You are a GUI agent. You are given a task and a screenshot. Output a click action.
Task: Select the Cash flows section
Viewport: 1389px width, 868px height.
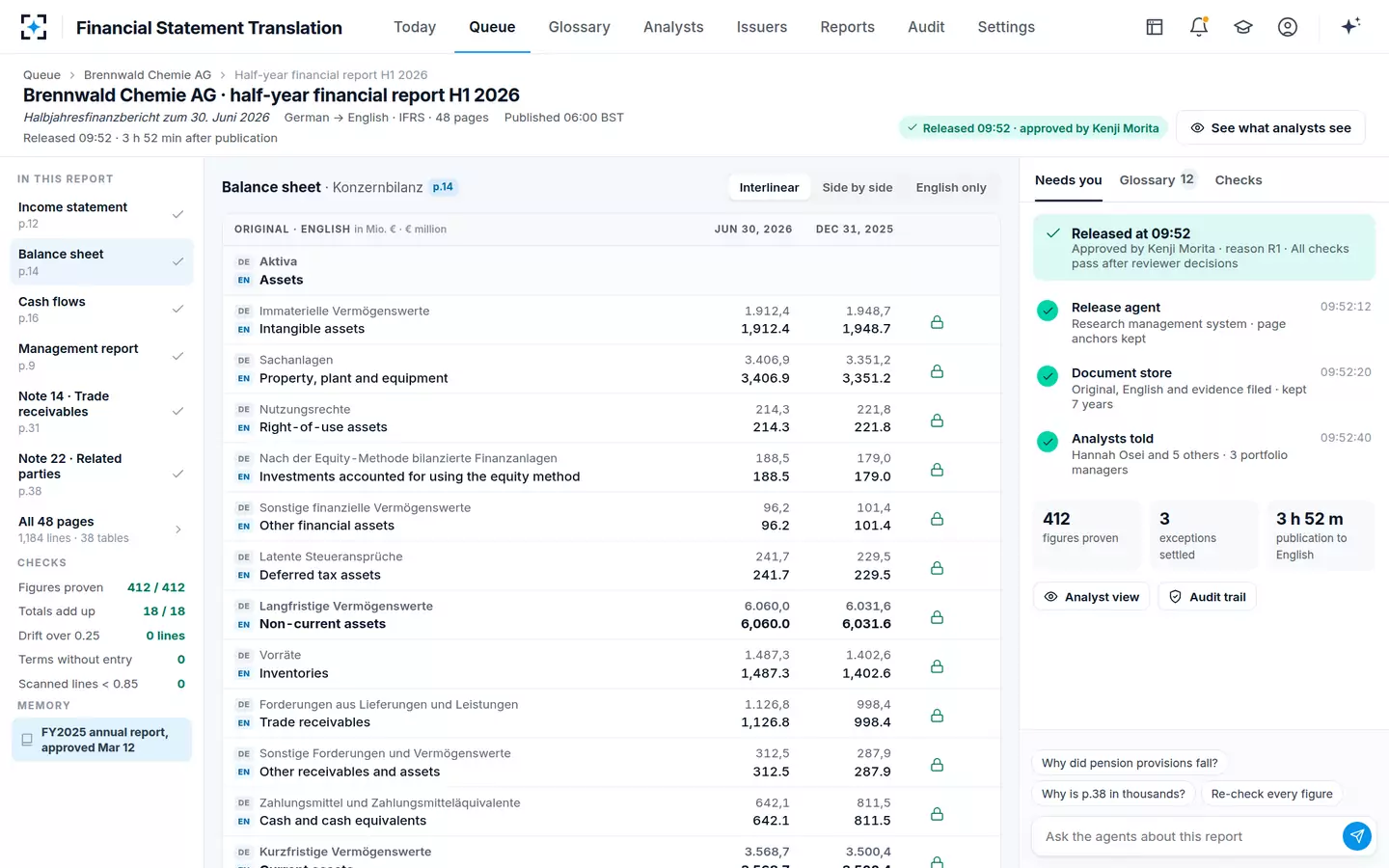[101, 309]
